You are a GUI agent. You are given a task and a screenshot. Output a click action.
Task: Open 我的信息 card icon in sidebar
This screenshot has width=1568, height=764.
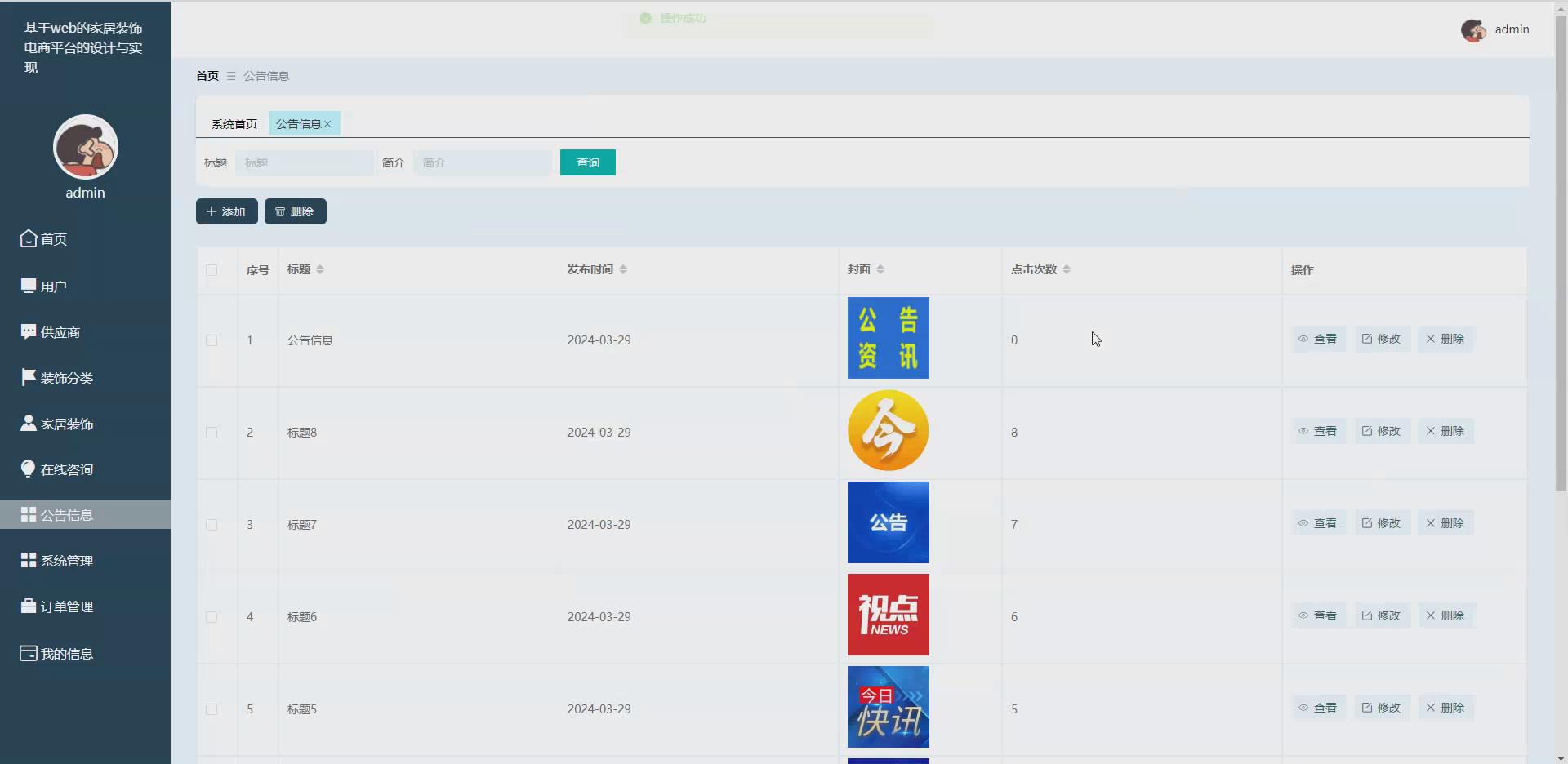29,653
